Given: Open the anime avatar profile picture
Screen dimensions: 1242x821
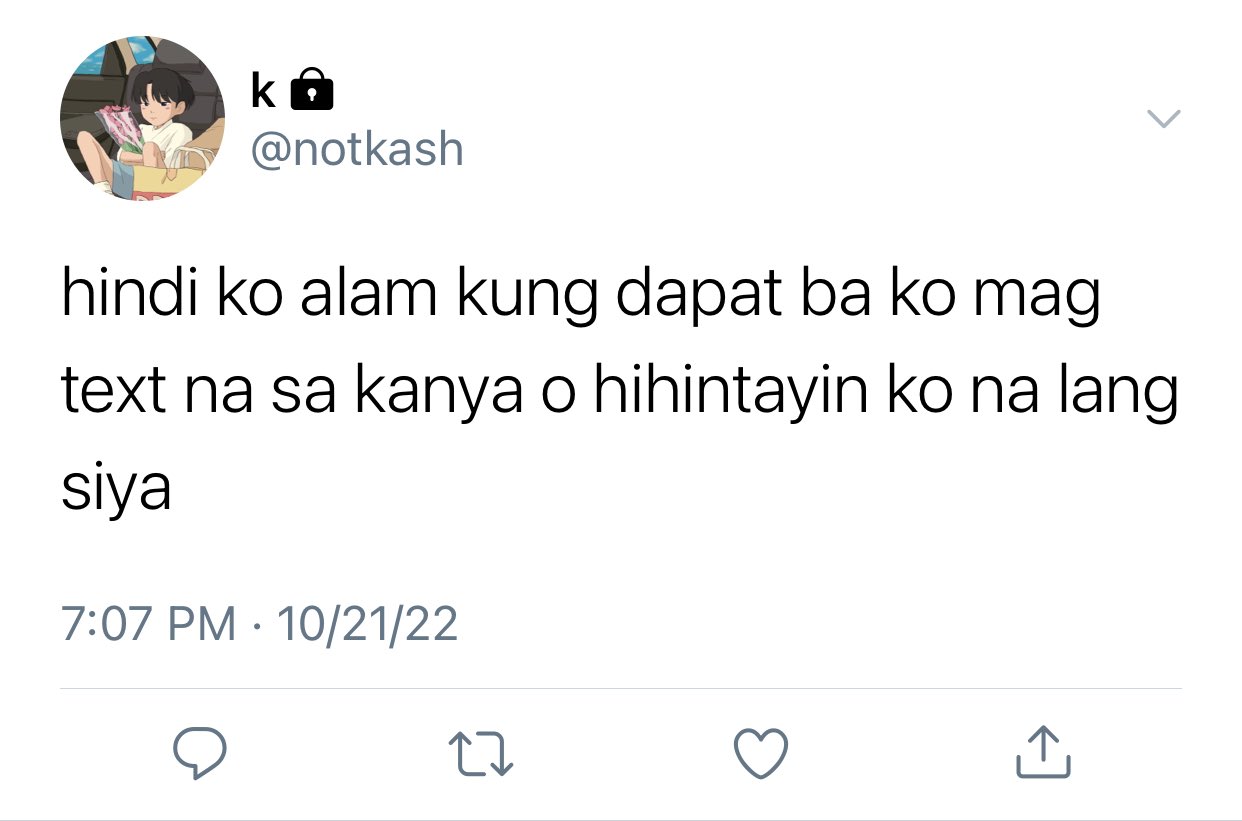Looking at the screenshot, I should point(142,119).
